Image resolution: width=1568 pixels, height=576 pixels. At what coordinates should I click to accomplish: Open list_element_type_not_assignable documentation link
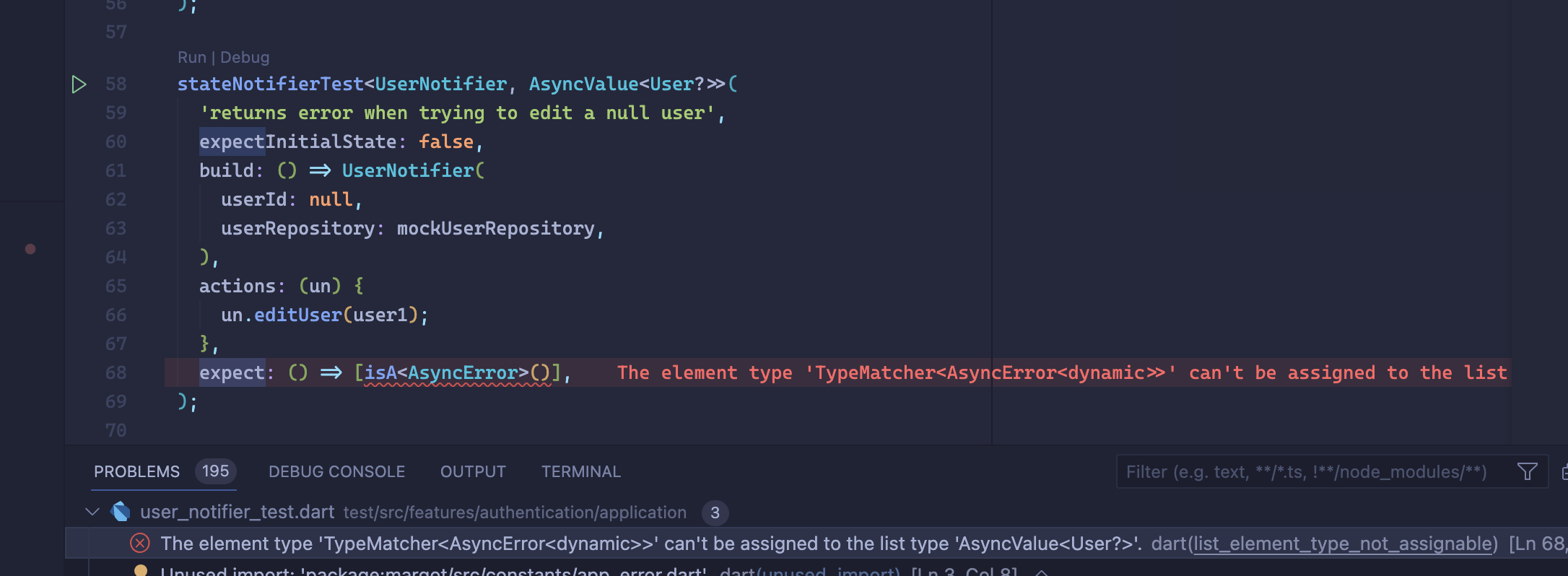click(1342, 544)
